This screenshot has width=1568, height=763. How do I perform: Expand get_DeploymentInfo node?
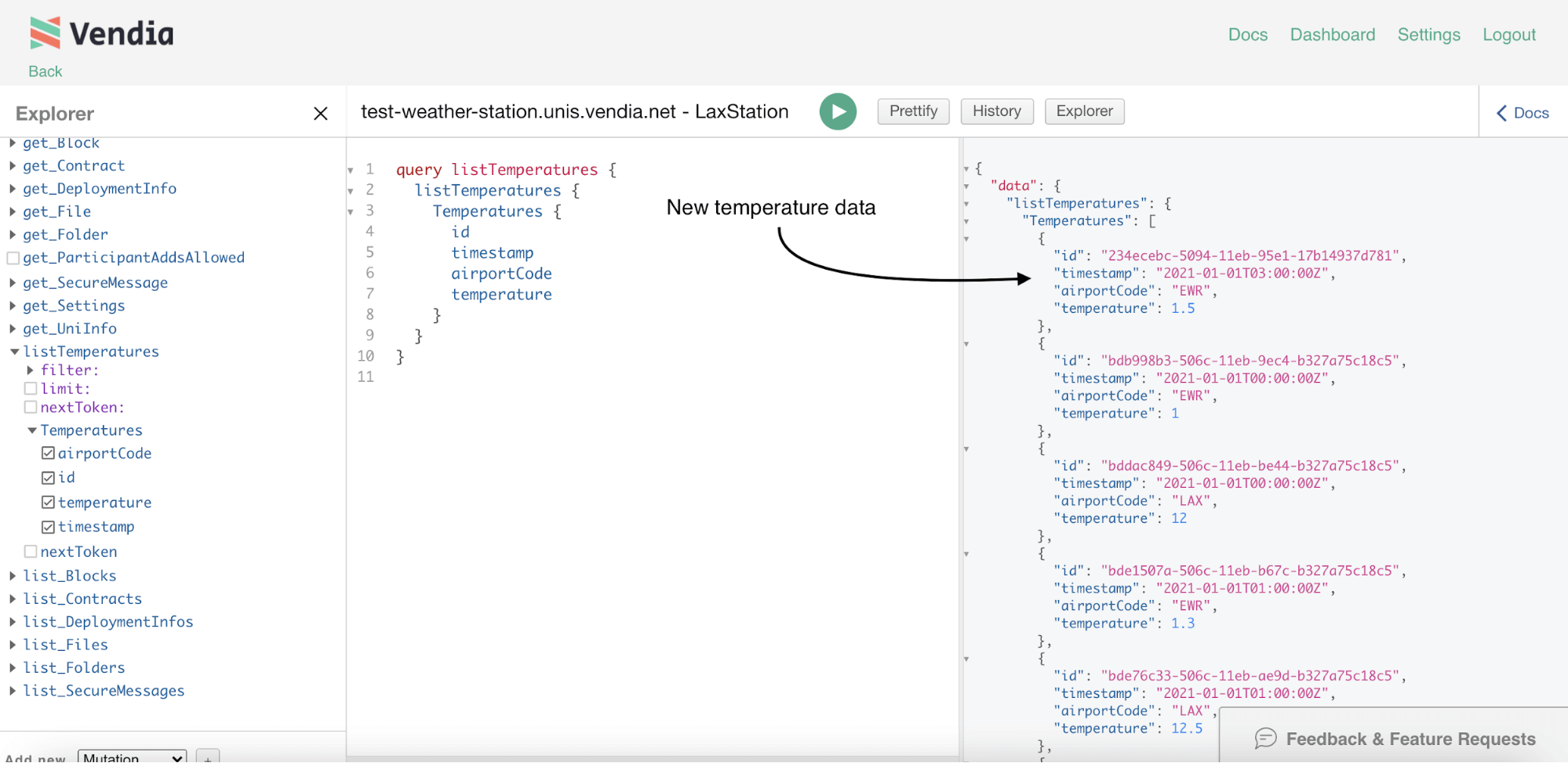coord(13,188)
